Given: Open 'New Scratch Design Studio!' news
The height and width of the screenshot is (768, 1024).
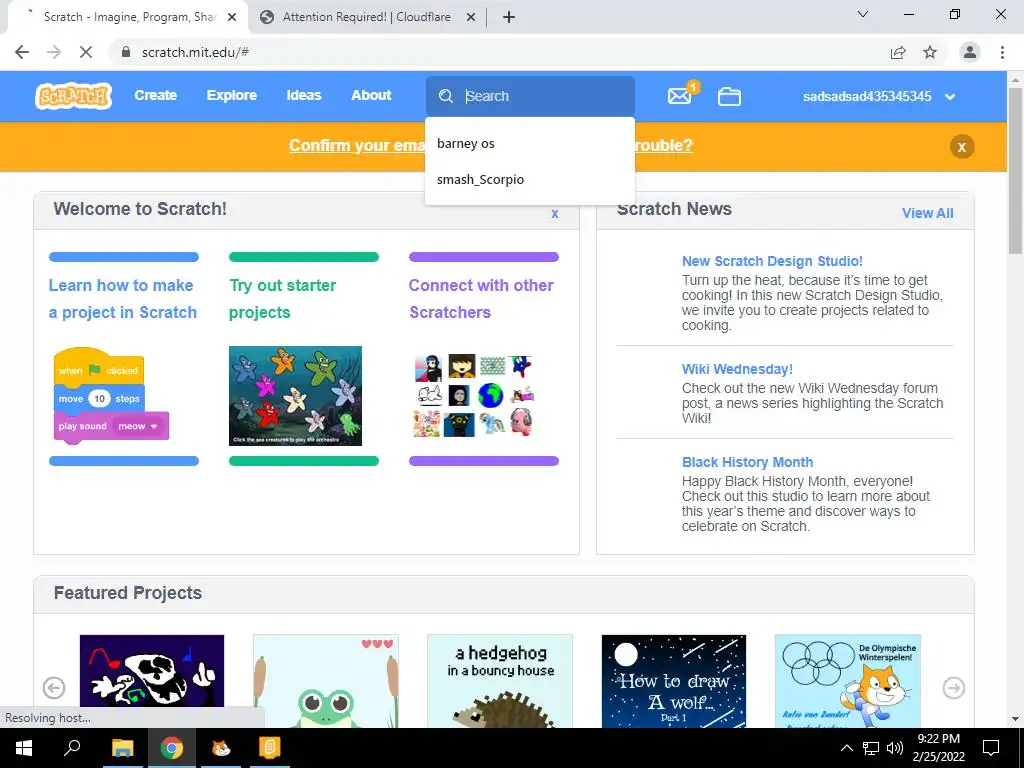Looking at the screenshot, I should (x=772, y=261).
